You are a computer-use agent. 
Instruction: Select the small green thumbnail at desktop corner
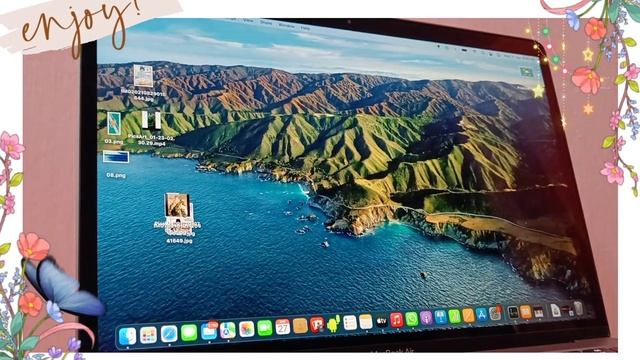[x=527, y=72]
